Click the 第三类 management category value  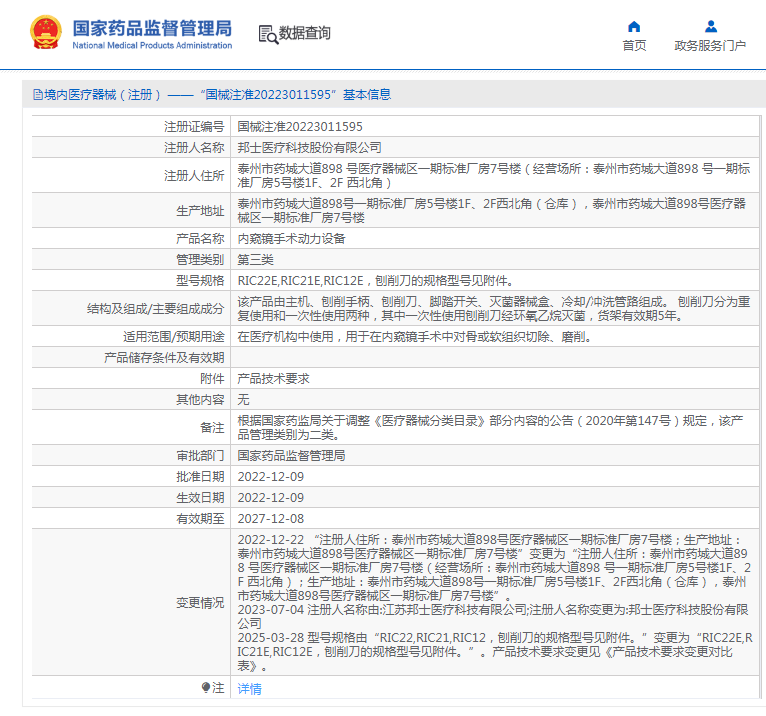(255, 260)
